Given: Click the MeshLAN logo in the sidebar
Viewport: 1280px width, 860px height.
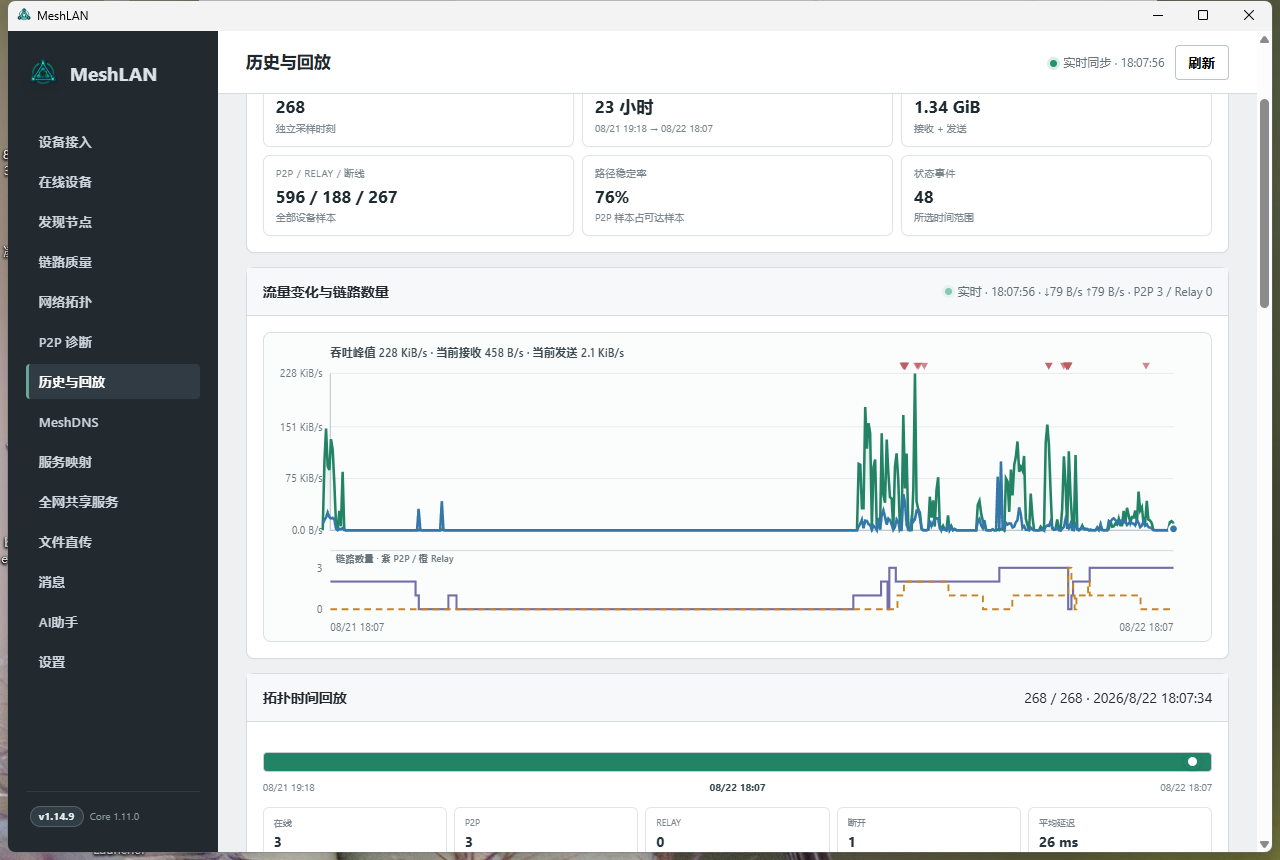Looking at the screenshot, I should pyautogui.click(x=43, y=73).
